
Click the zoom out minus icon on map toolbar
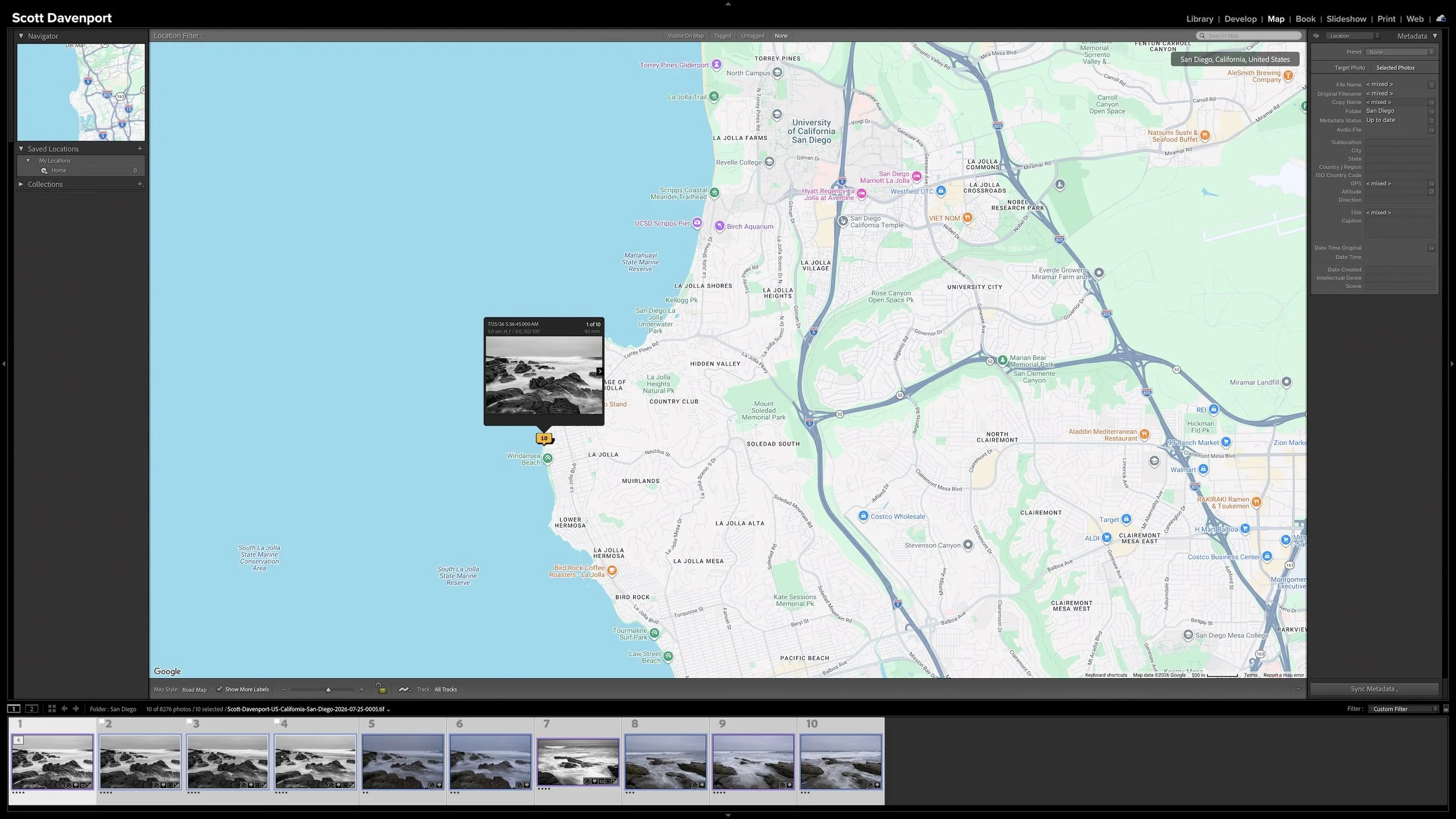coord(284,689)
